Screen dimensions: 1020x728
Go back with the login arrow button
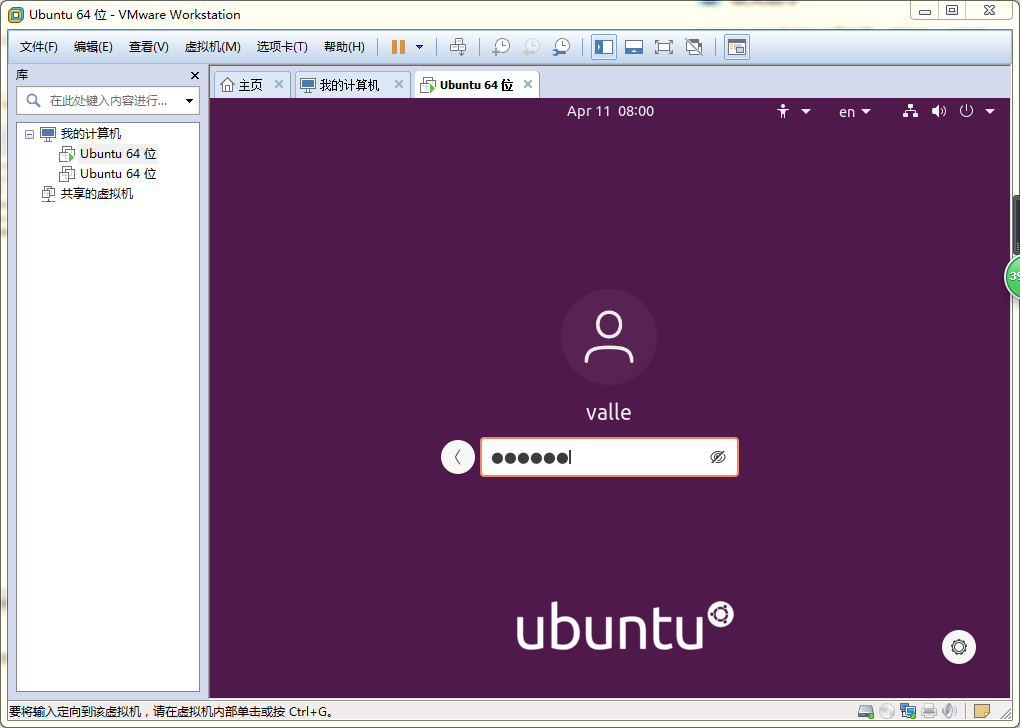point(458,457)
